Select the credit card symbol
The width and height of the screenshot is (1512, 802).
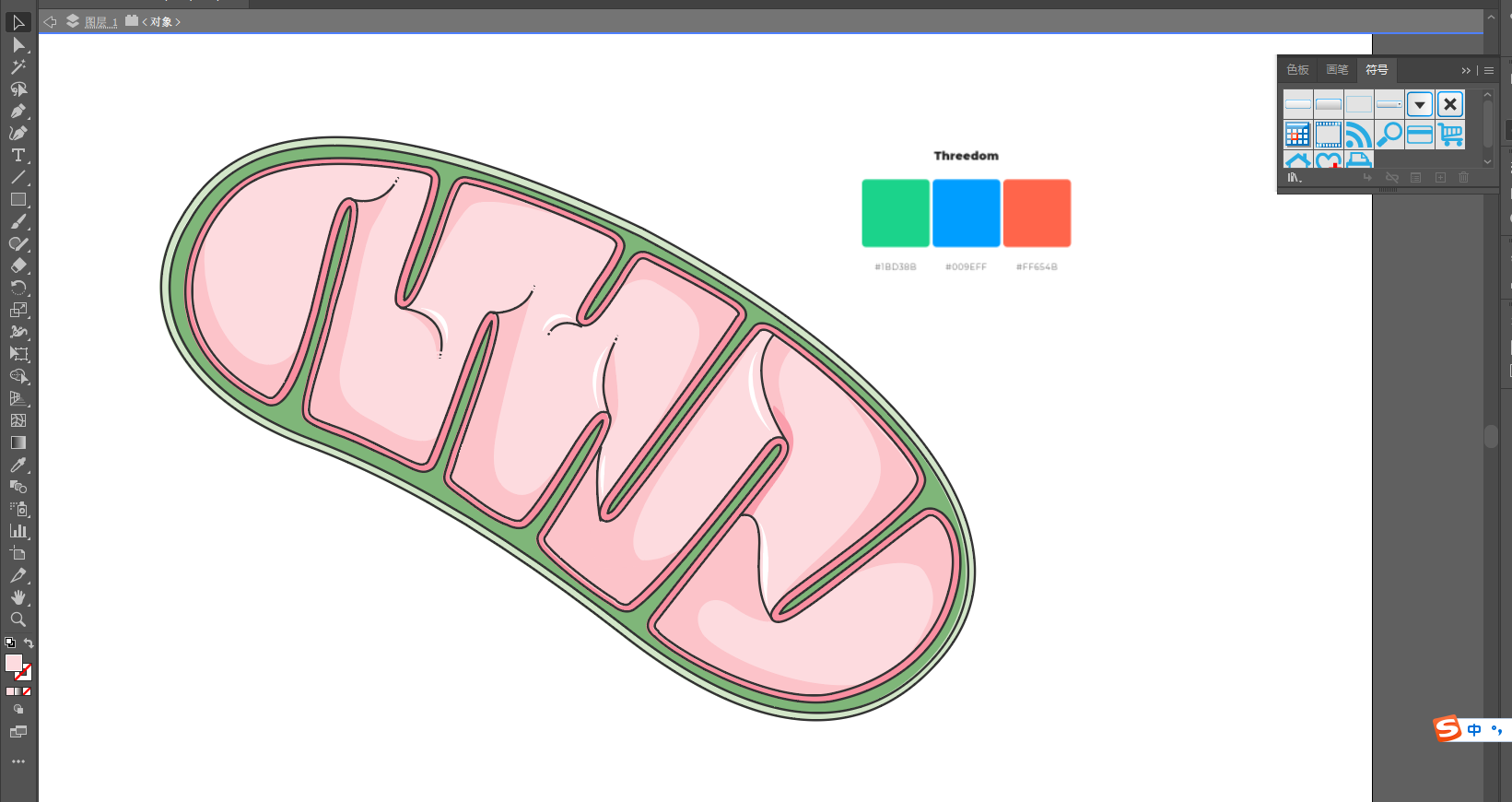[1420, 135]
